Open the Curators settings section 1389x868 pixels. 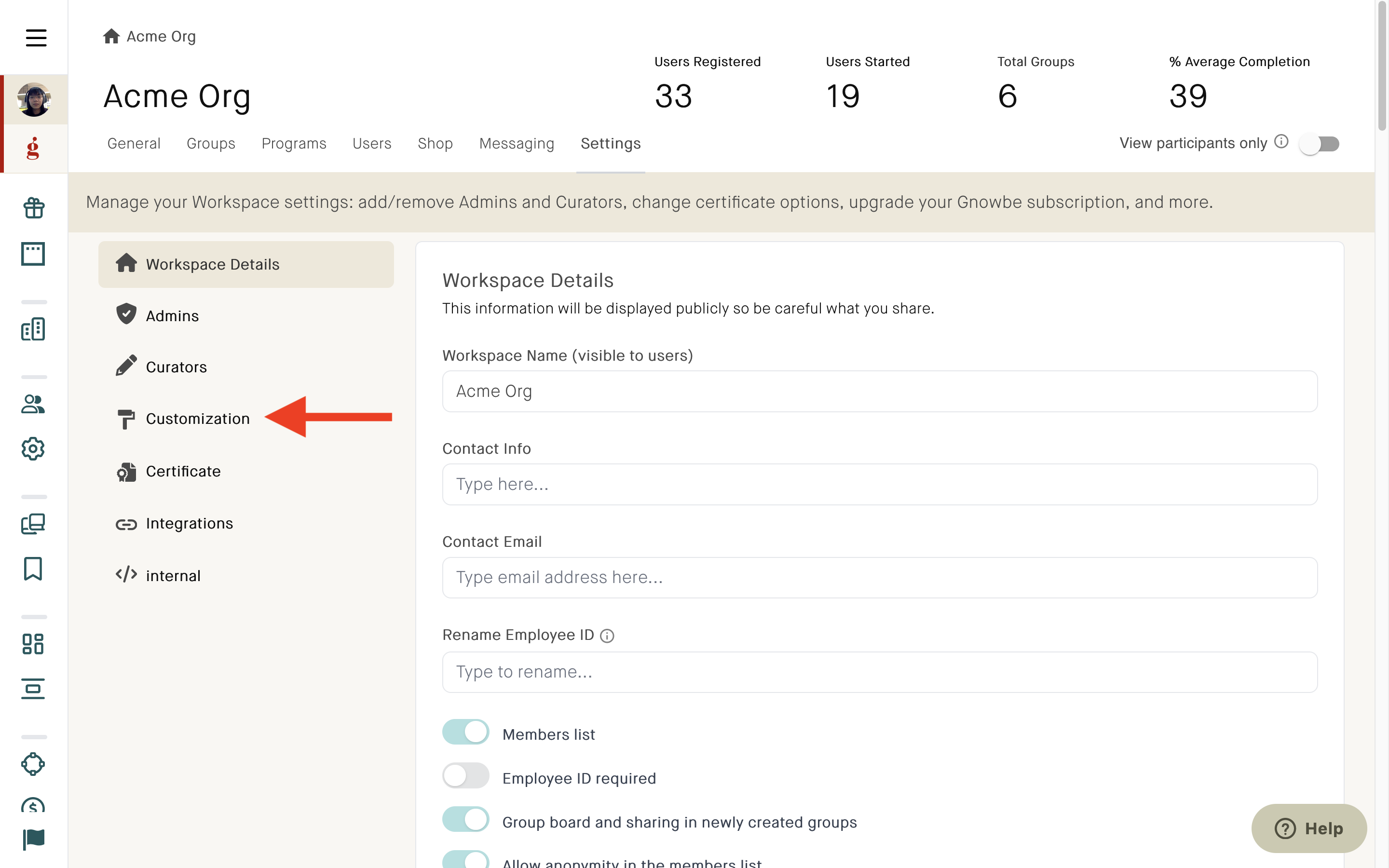pyautogui.click(x=246, y=367)
